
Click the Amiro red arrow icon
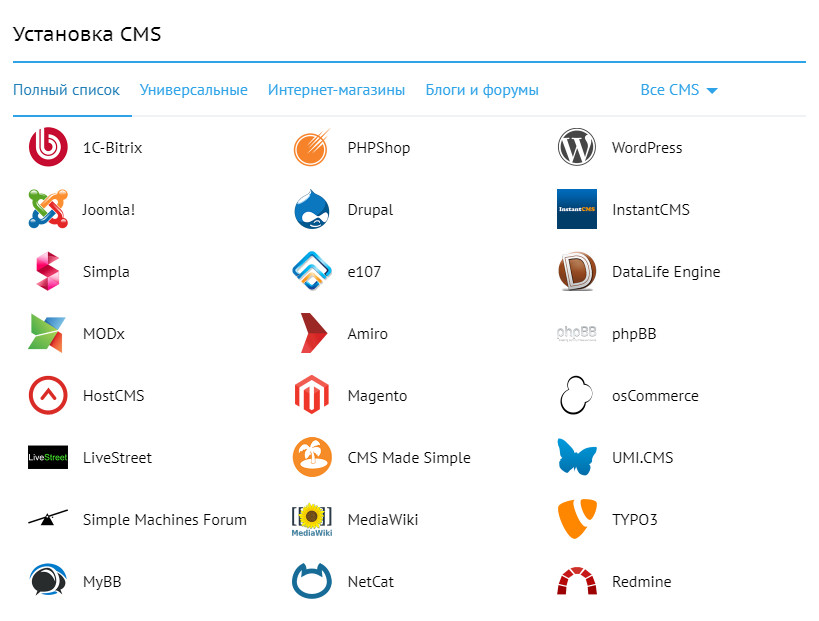[314, 333]
